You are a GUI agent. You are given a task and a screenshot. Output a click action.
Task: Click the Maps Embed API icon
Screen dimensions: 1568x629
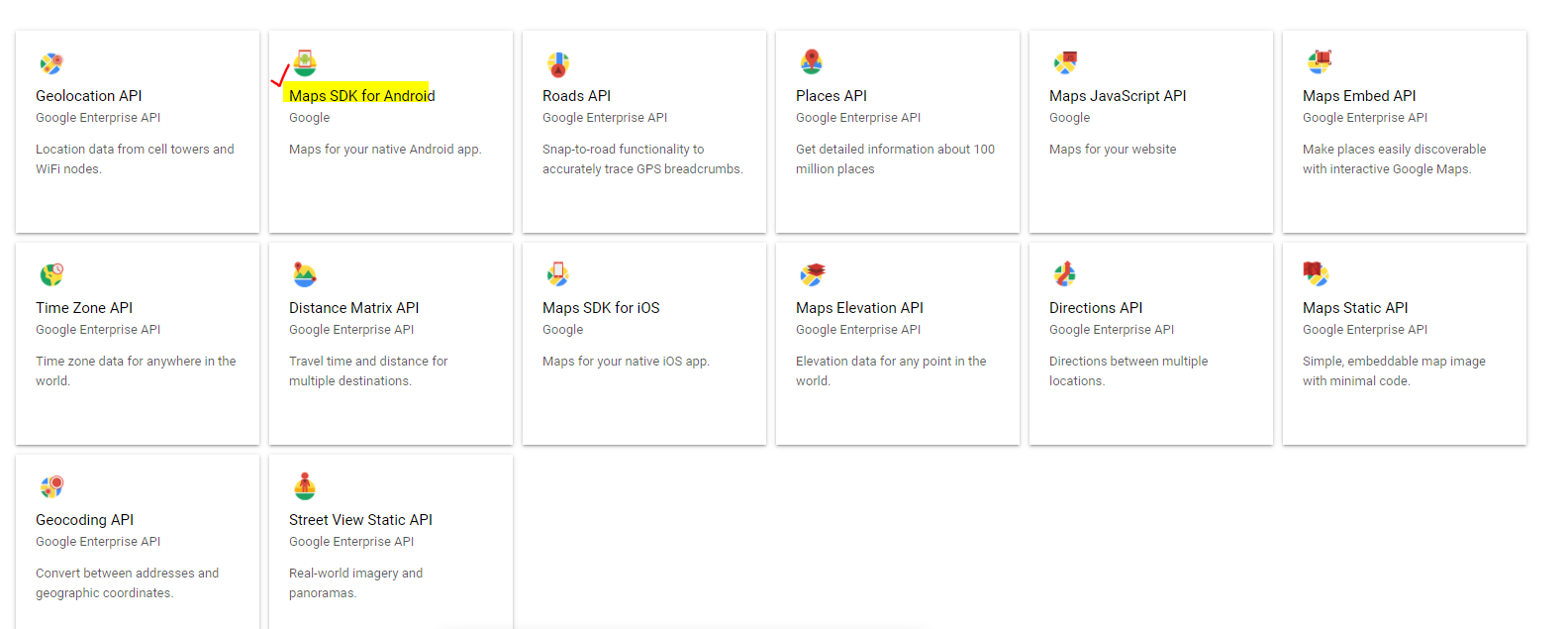1319,62
